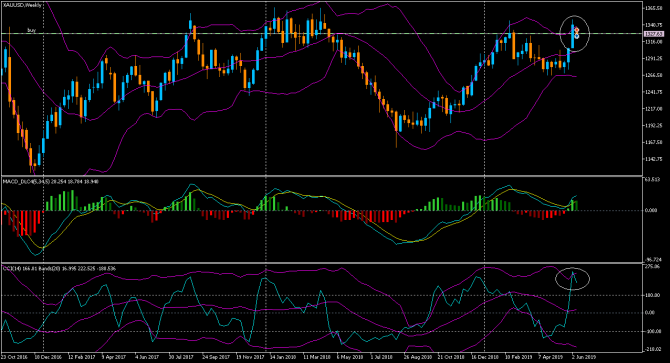Click the 10 Feb 2019 date label
This screenshot has width=670, height=363.
point(518,357)
